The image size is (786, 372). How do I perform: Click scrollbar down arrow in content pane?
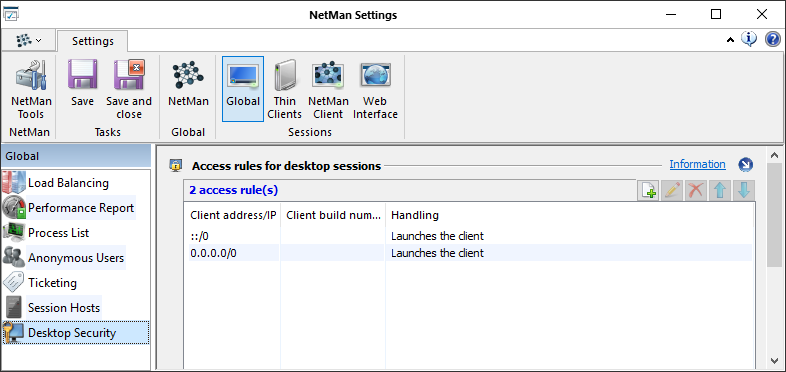(x=774, y=360)
